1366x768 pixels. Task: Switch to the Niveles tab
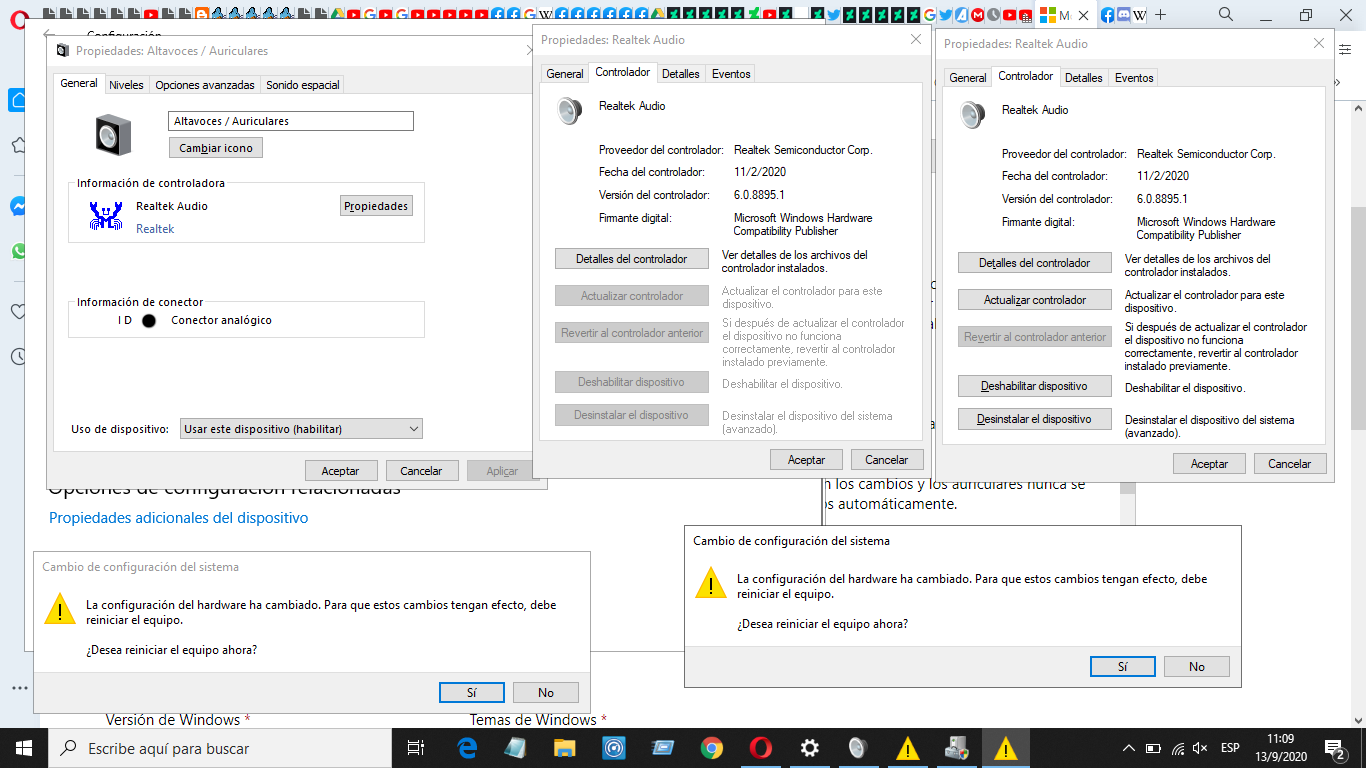pyautogui.click(x=126, y=85)
